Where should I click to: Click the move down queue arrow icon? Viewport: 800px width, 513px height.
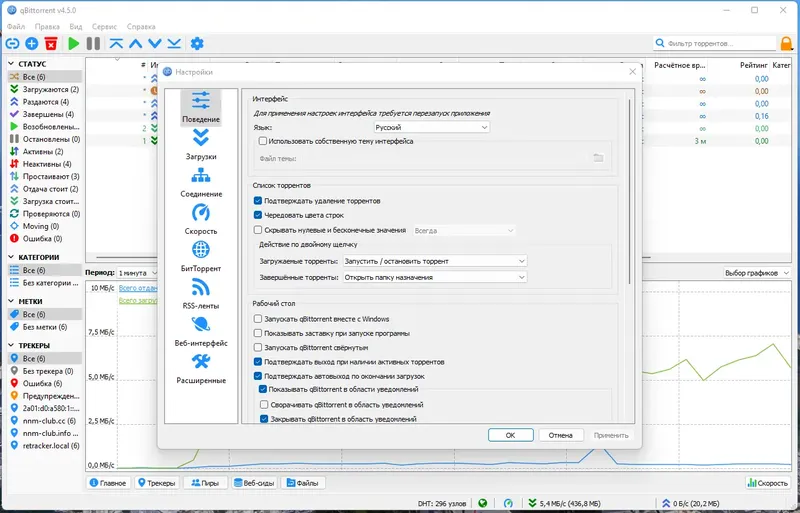tap(155, 44)
